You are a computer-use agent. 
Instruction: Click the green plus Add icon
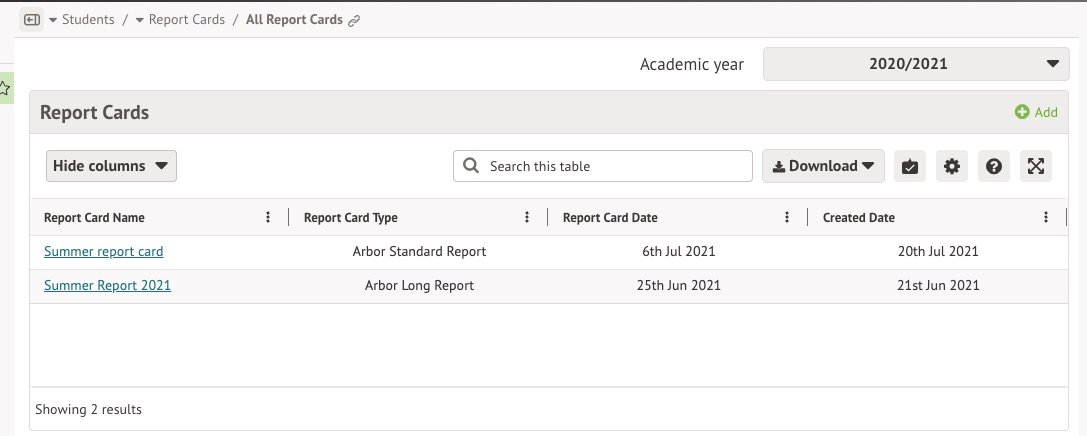pos(1022,112)
